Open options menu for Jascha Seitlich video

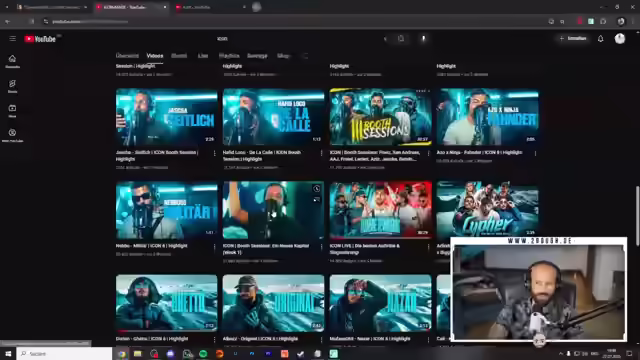[x=215, y=153]
